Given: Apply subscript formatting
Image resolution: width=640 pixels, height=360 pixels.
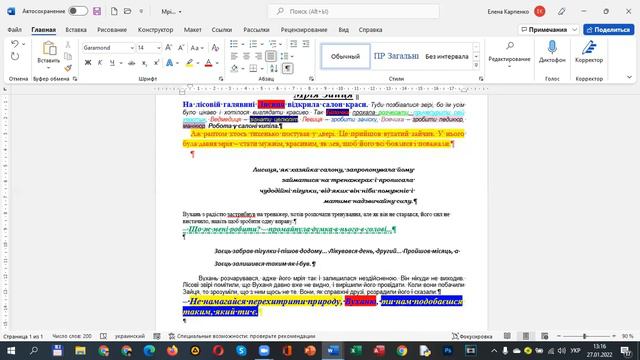Looking at the screenshot, I should click(x=144, y=63).
